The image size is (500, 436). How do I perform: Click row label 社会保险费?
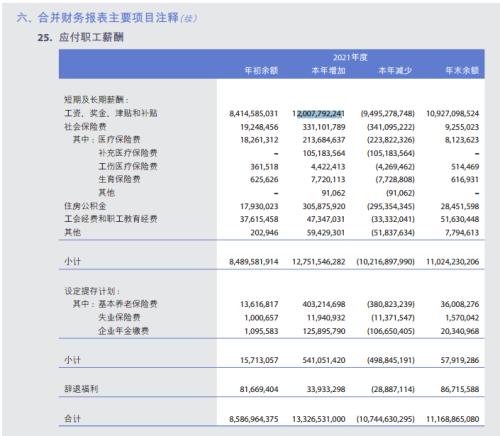click(x=85, y=127)
